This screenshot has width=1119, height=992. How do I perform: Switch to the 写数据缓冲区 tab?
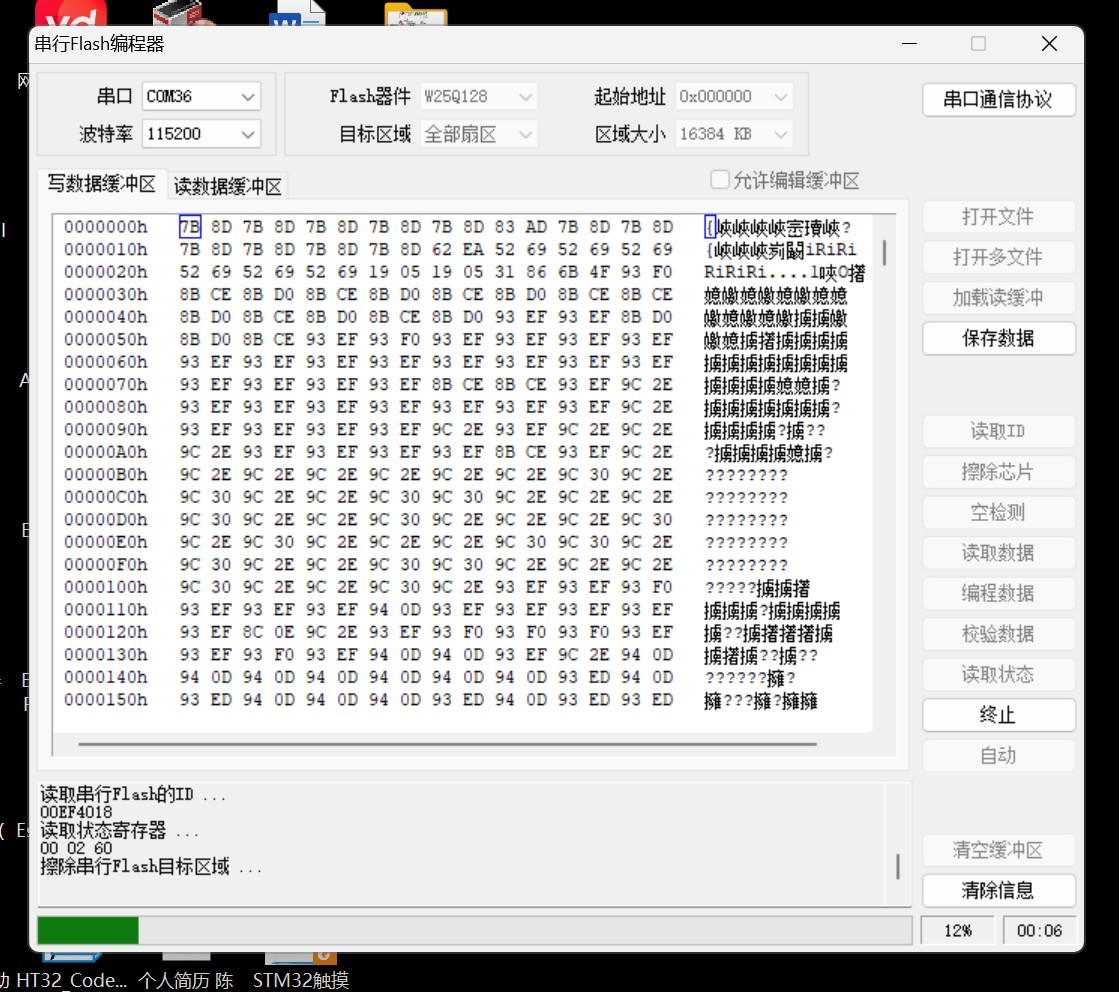coord(101,184)
